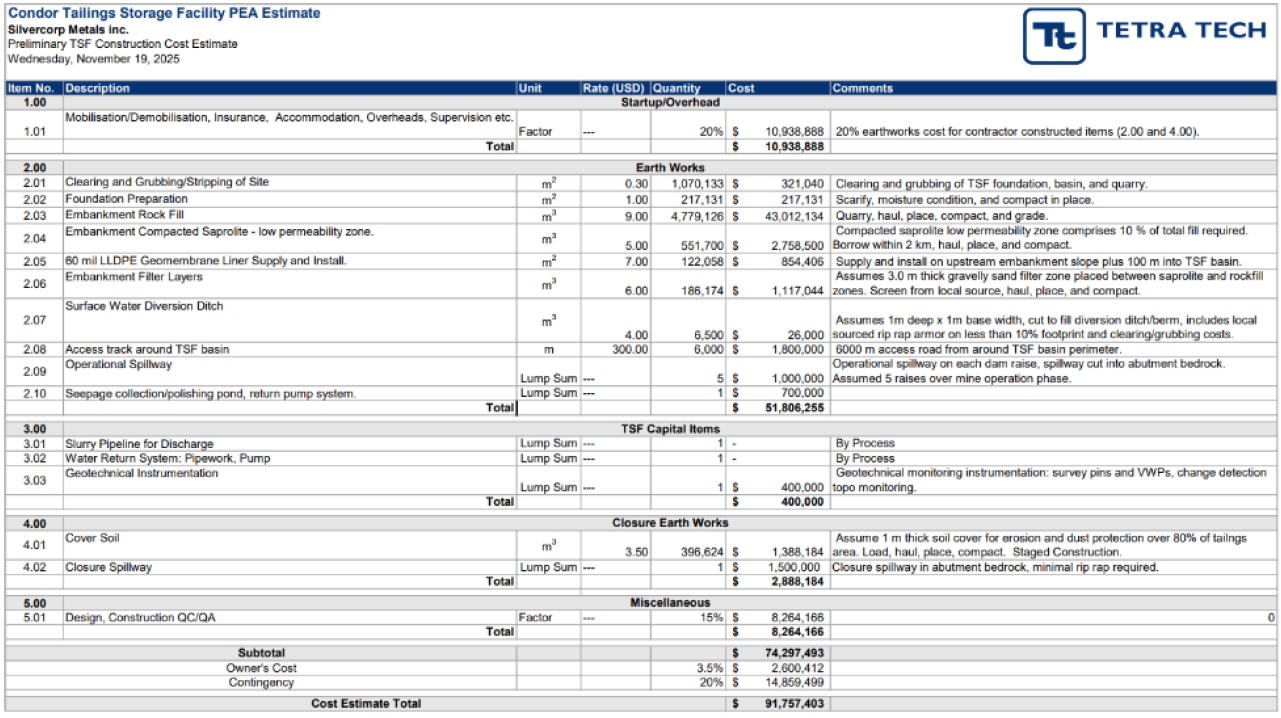Click the Rate (USD) column header
Screen dimensions: 1281x718
click(614, 88)
